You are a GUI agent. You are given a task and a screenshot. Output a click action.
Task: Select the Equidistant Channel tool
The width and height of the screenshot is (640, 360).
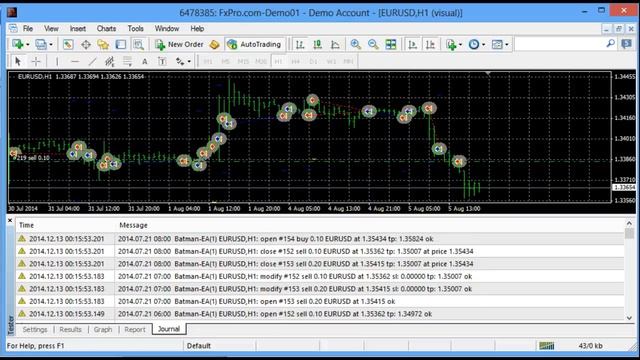[109, 62]
